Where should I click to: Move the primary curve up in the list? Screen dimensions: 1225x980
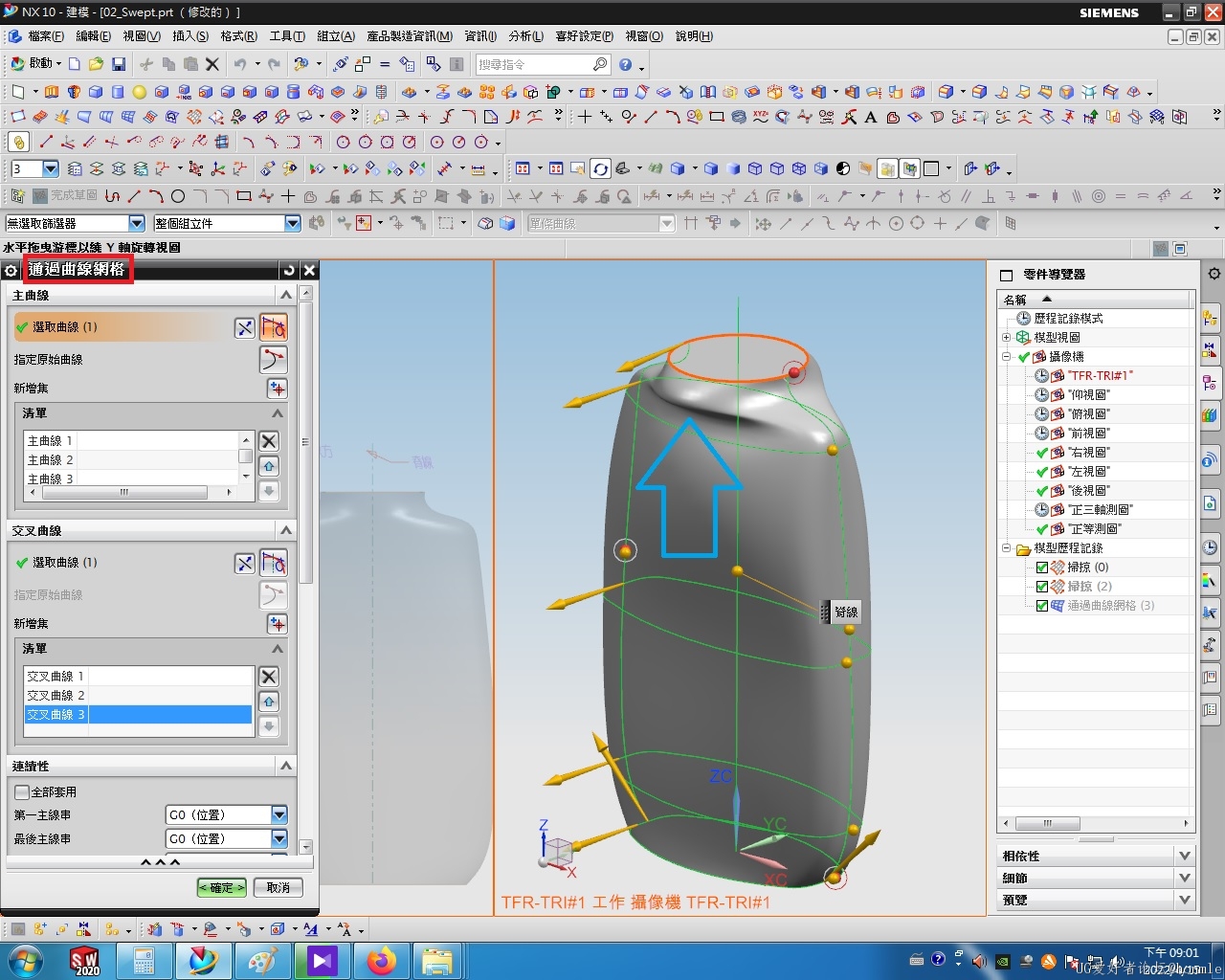coord(269,466)
